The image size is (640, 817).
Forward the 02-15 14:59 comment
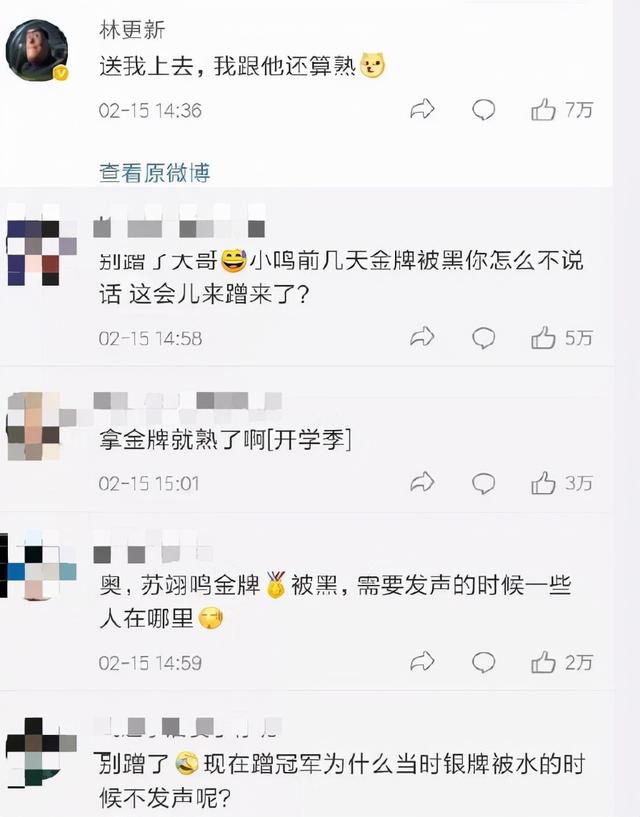click(422, 662)
